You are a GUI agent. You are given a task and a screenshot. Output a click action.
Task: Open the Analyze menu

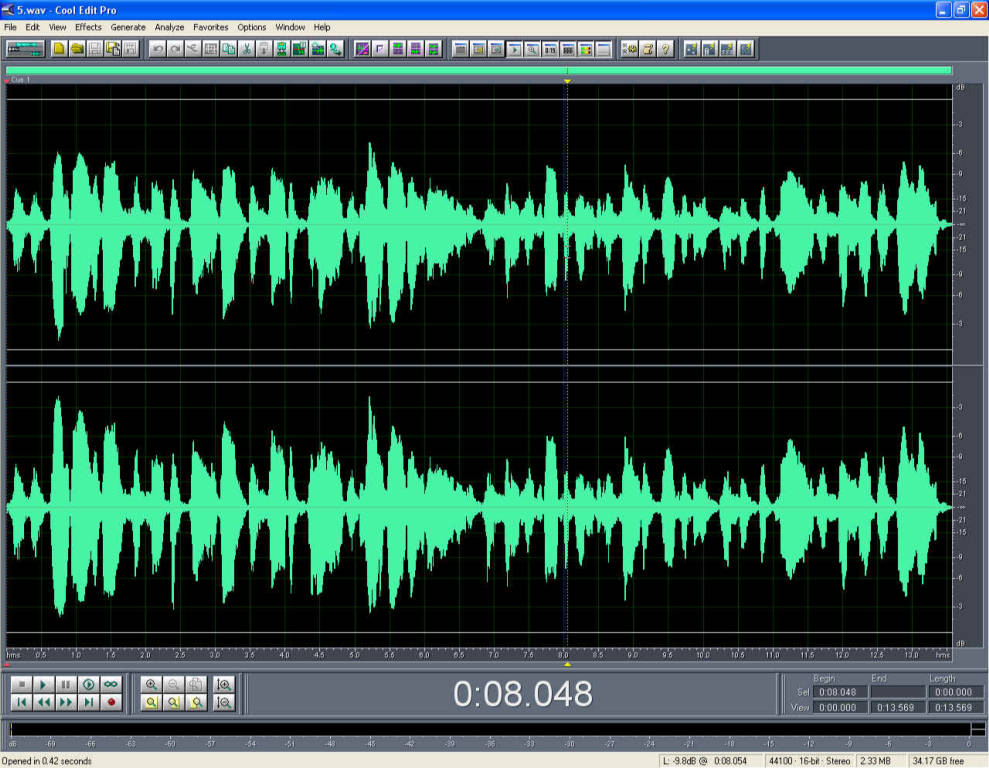[x=169, y=27]
